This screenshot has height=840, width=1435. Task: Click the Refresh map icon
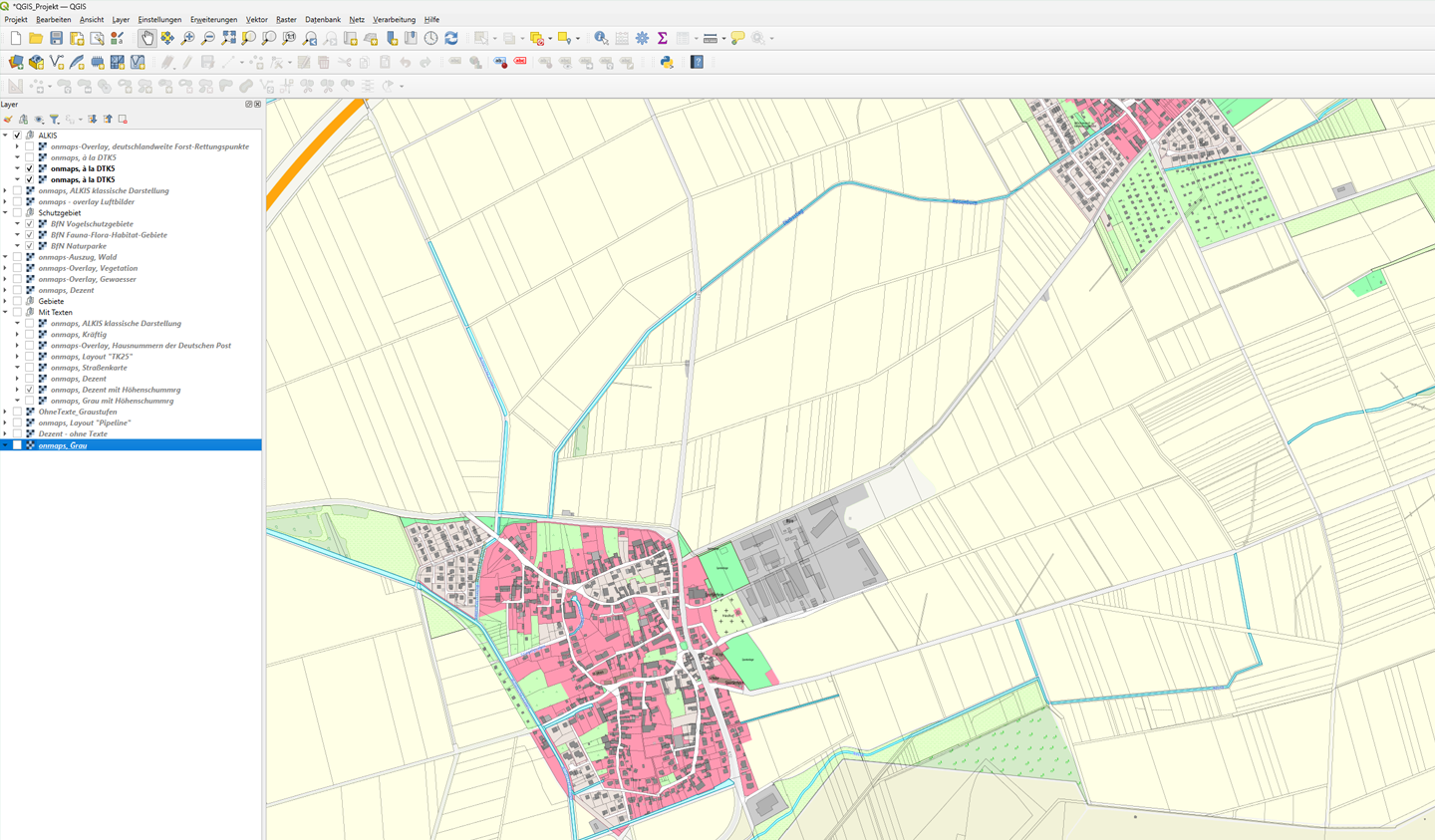(x=451, y=38)
